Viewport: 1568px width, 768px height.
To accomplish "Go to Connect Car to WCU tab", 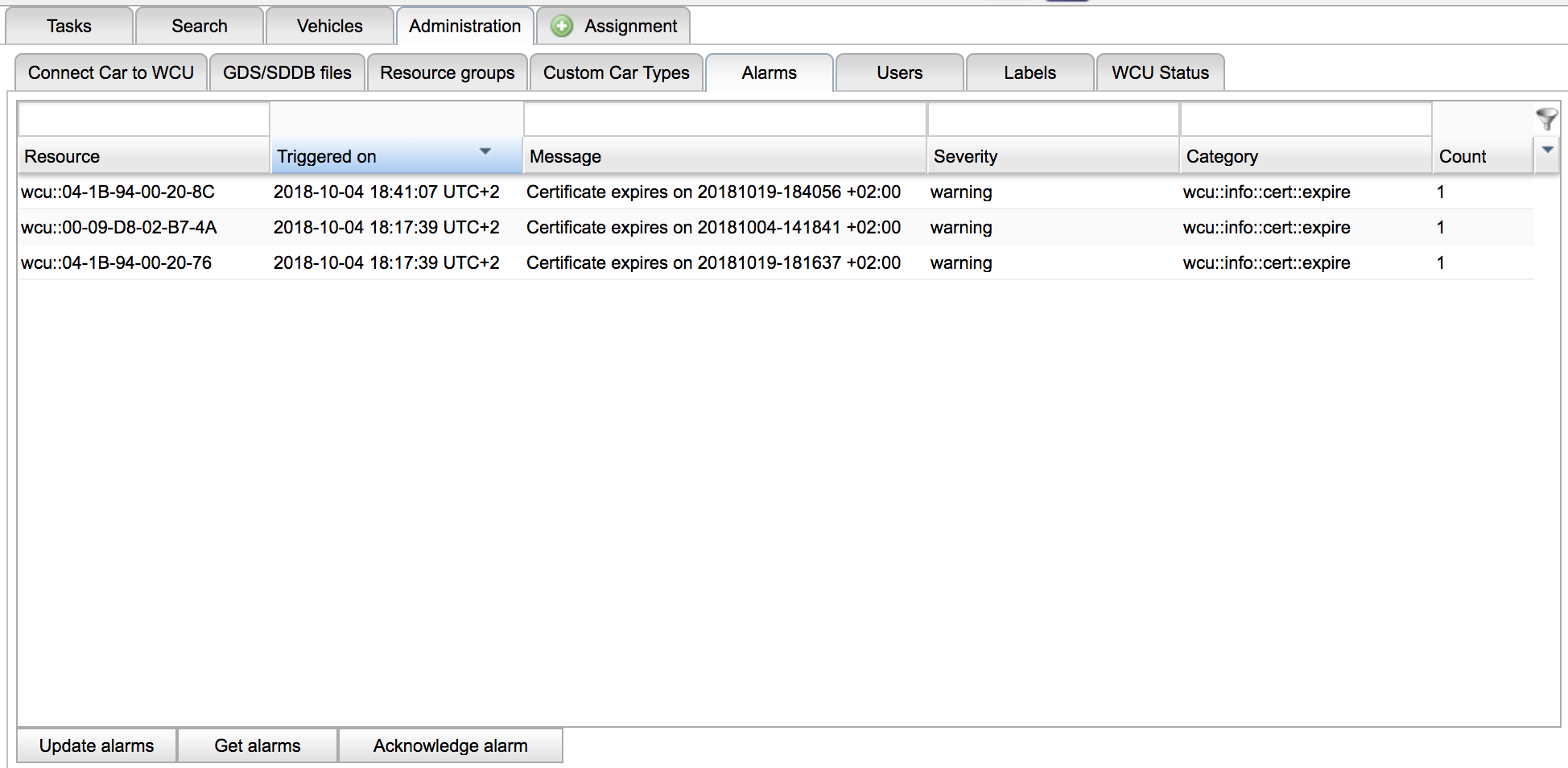I will 111,73.
